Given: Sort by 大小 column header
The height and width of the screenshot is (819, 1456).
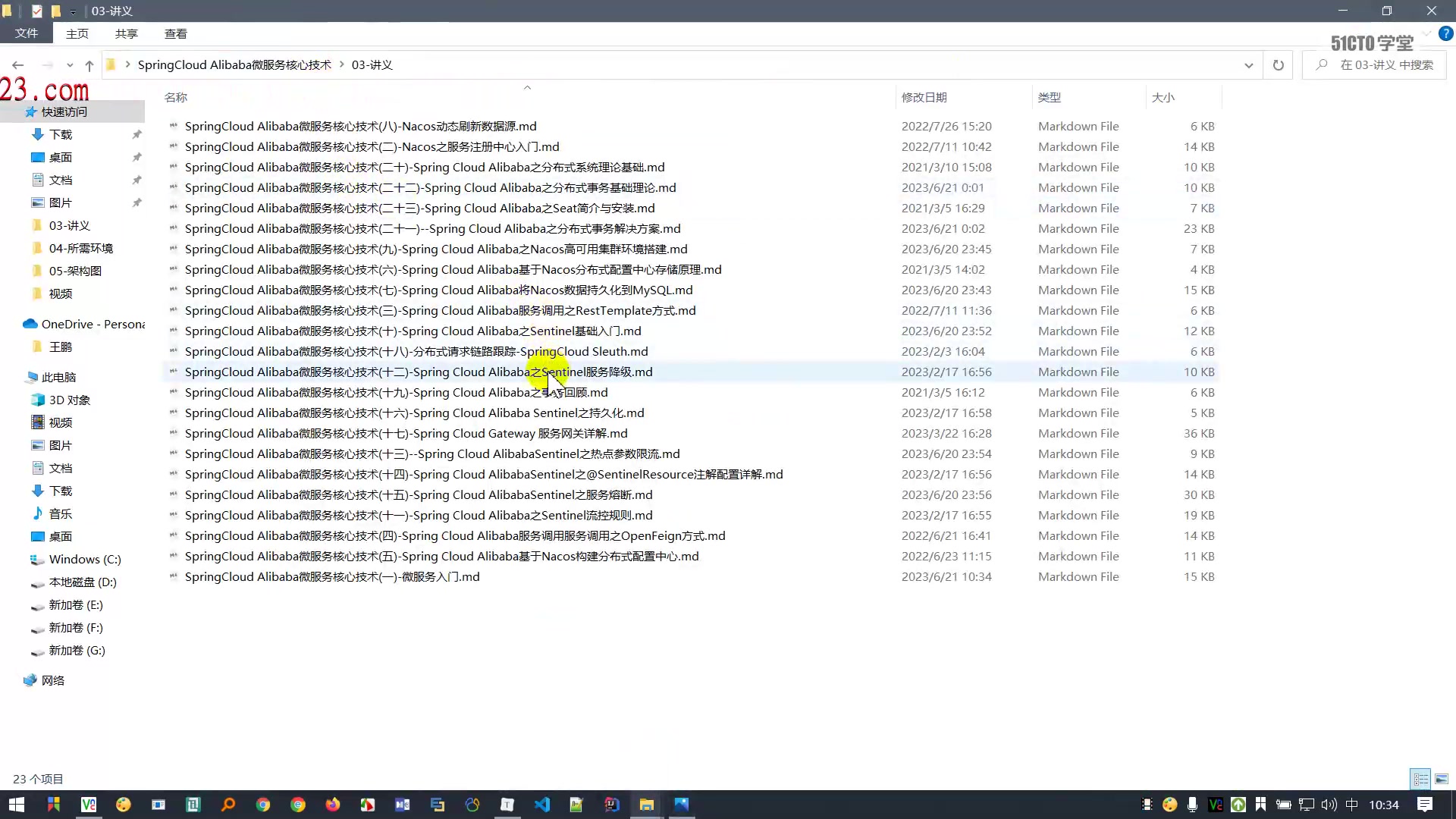Looking at the screenshot, I should pos(1183,97).
